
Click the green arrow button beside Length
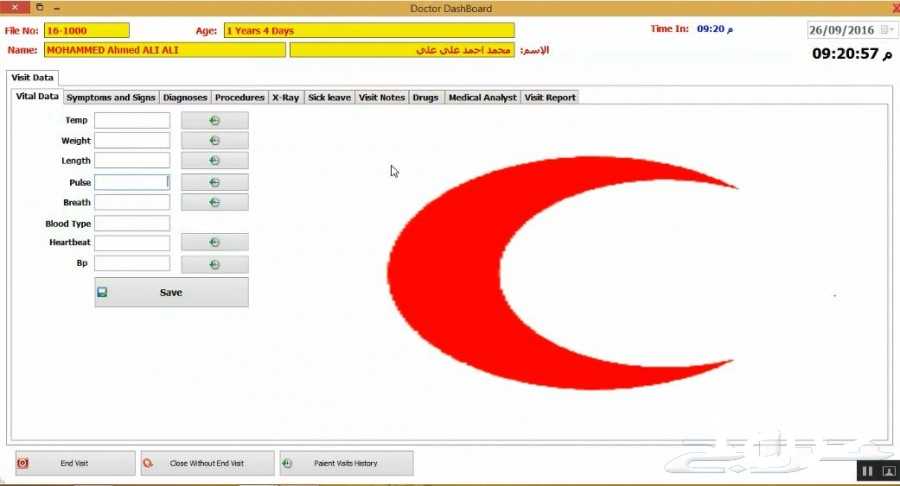[x=215, y=161]
